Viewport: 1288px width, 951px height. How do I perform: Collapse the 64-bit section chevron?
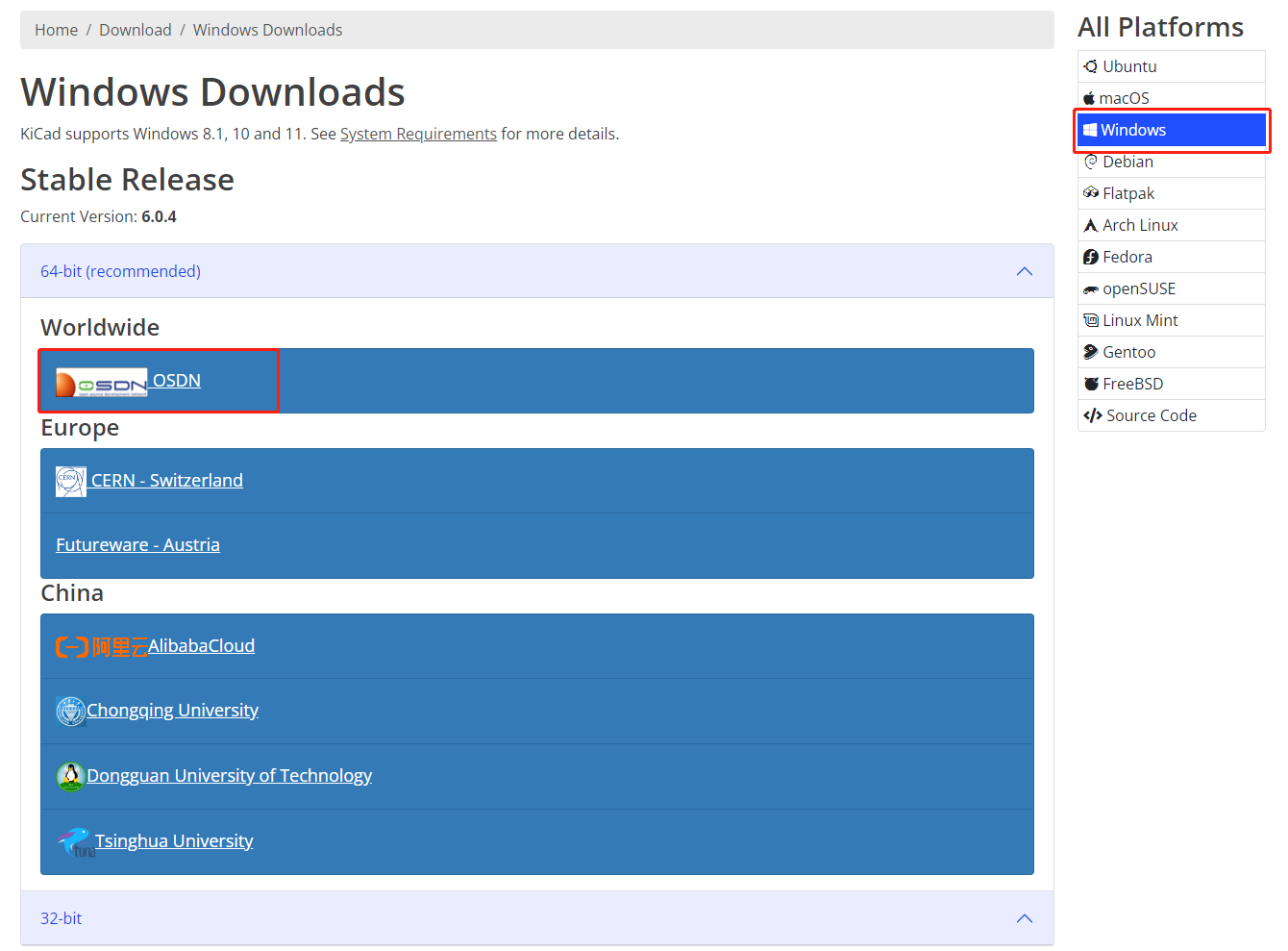(x=1025, y=271)
